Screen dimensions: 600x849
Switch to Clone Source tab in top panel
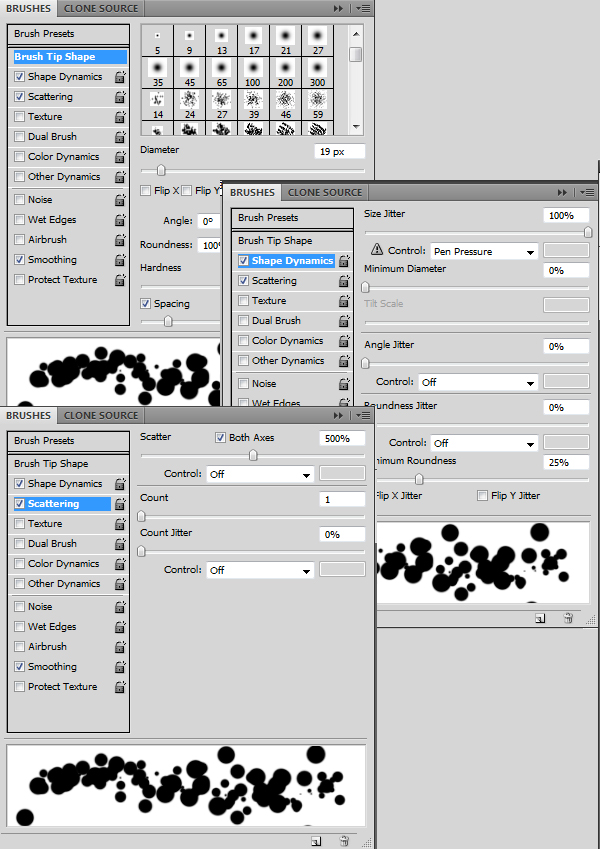click(x=101, y=9)
